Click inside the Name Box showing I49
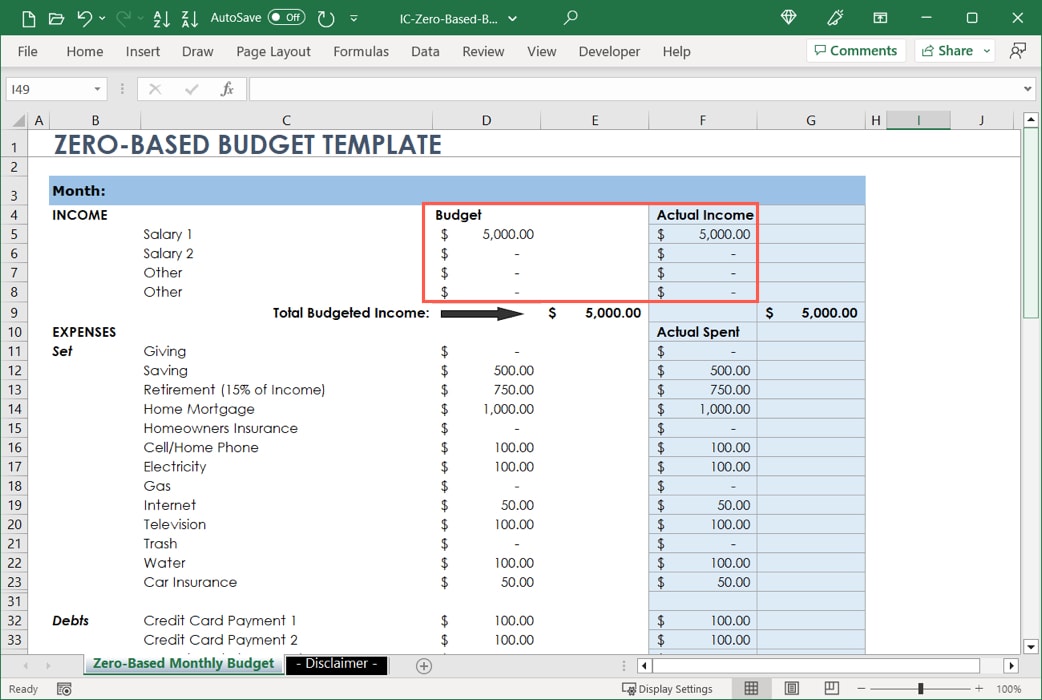 tap(50, 88)
